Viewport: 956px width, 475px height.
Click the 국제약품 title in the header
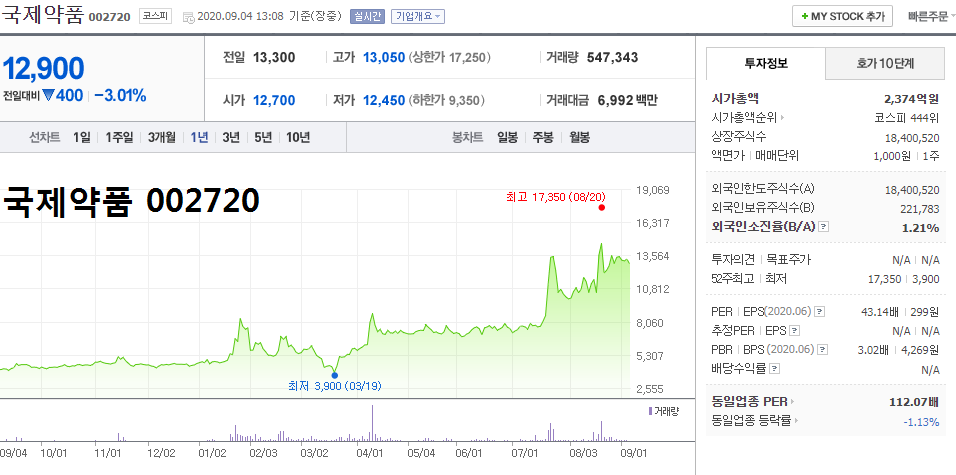(x=42, y=15)
